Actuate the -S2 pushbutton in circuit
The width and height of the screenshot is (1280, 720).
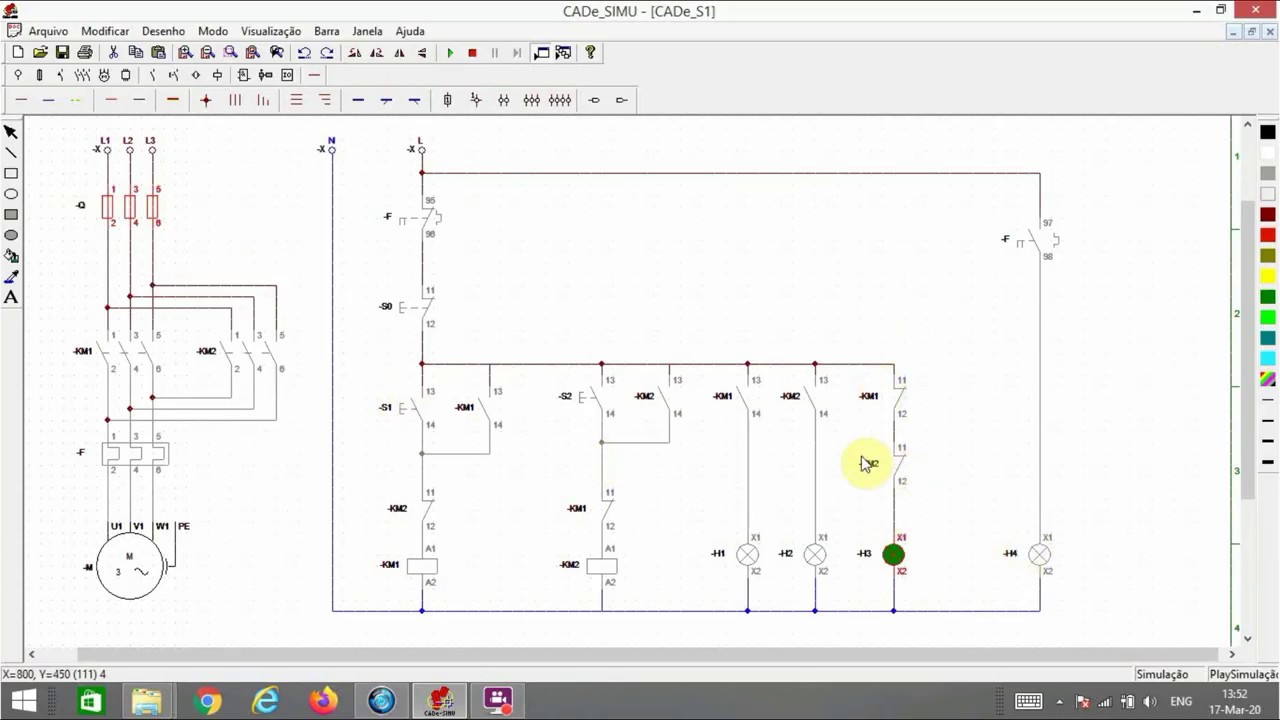point(590,397)
